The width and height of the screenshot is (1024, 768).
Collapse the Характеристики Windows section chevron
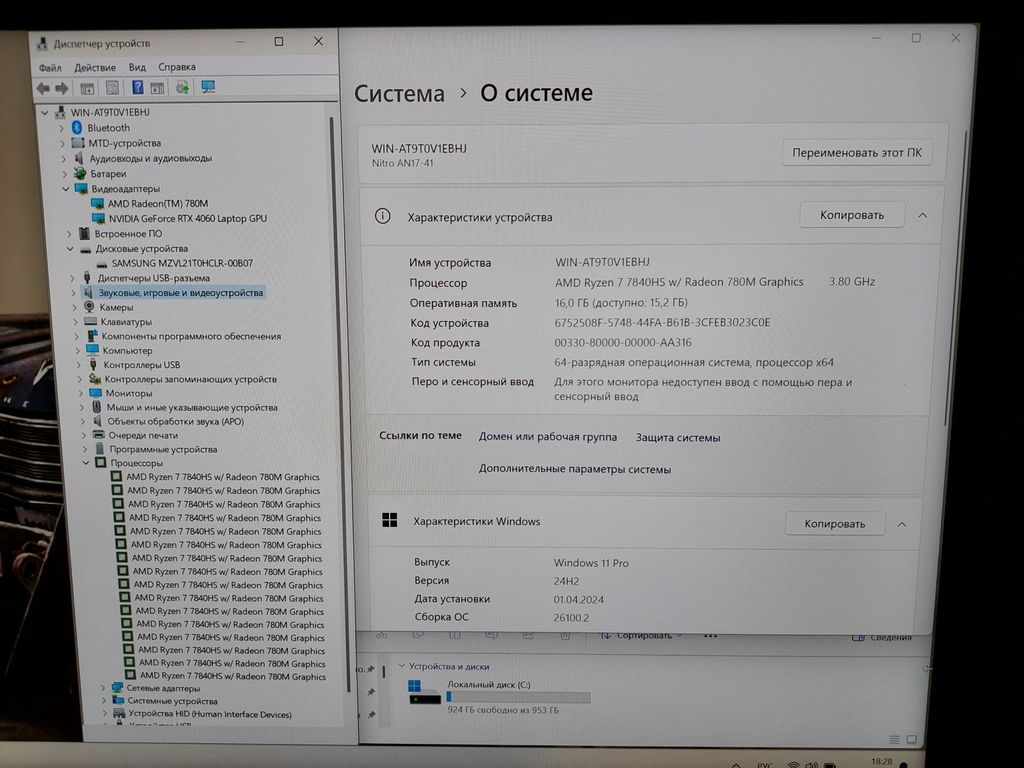pyautogui.click(x=902, y=524)
